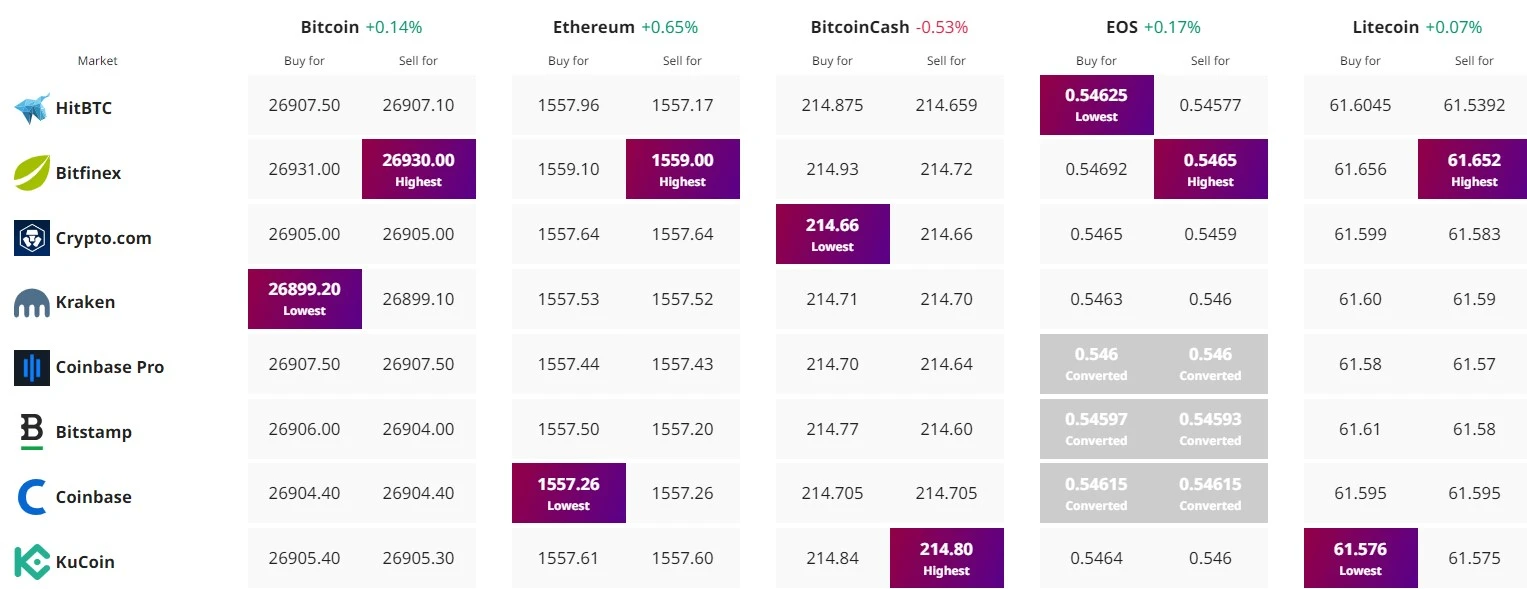Select Coinbase lowest Ethereum buy price 1557.26
1527x589 pixels.
click(568, 493)
